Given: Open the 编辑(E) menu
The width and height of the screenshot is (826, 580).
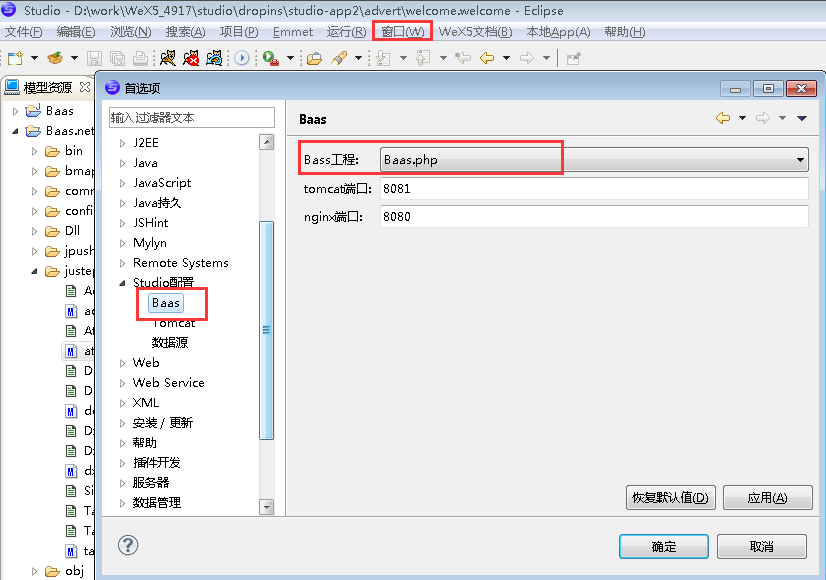Looking at the screenshot, I should [x=76, y=32].
